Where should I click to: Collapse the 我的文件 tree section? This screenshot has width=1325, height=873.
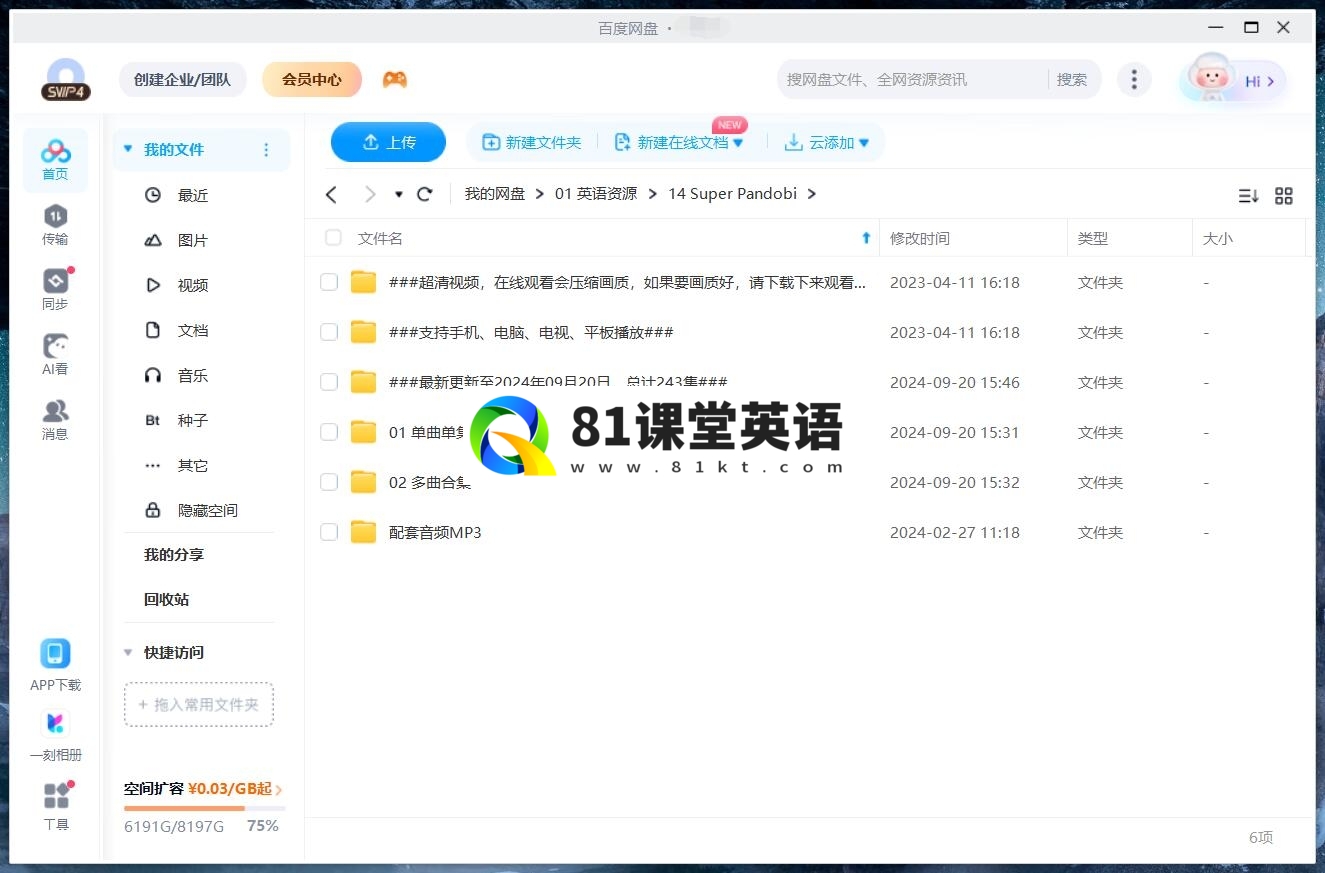pos(127,149)
